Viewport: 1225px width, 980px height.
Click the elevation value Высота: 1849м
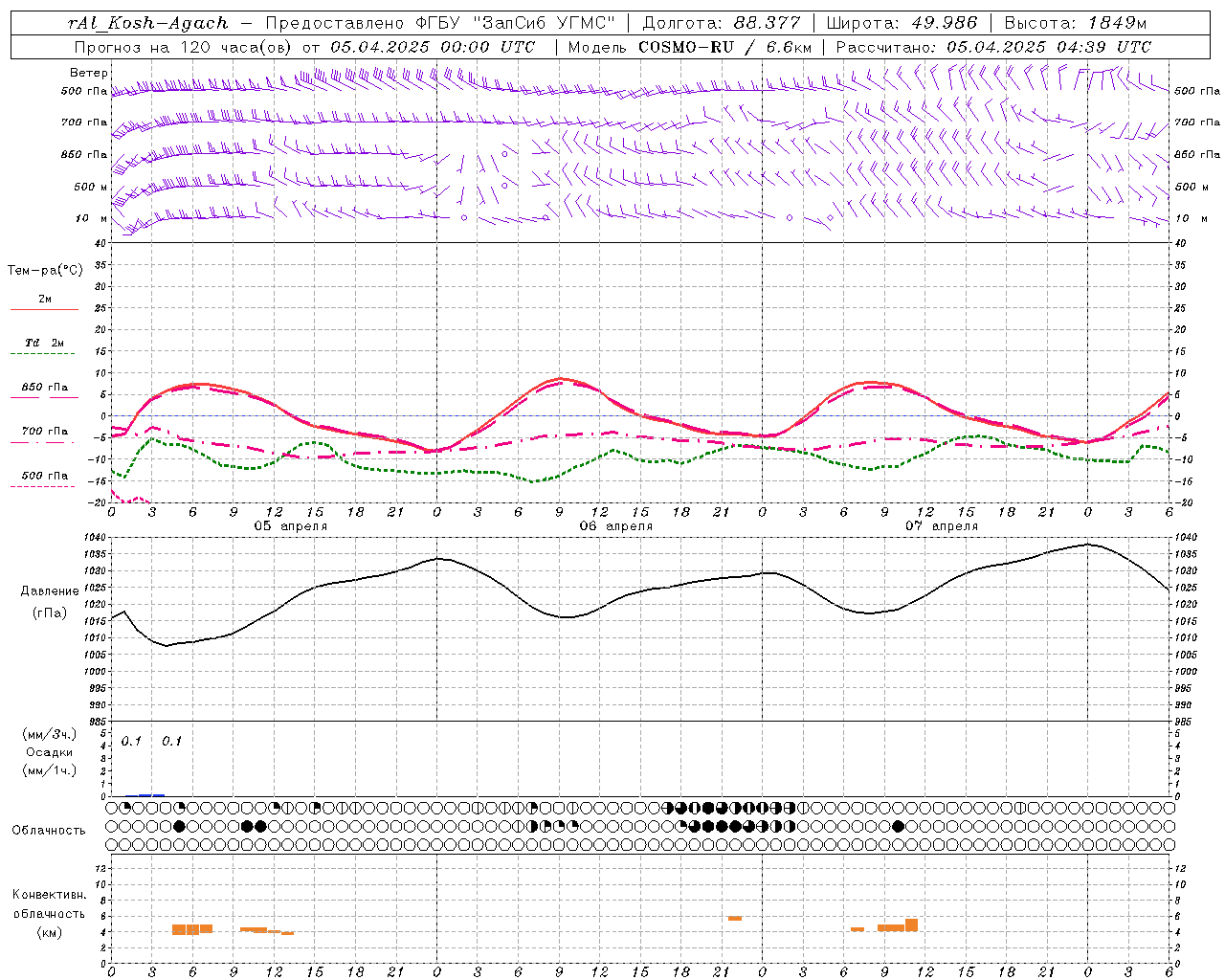pyautogui.click(x=1075, y=23)
